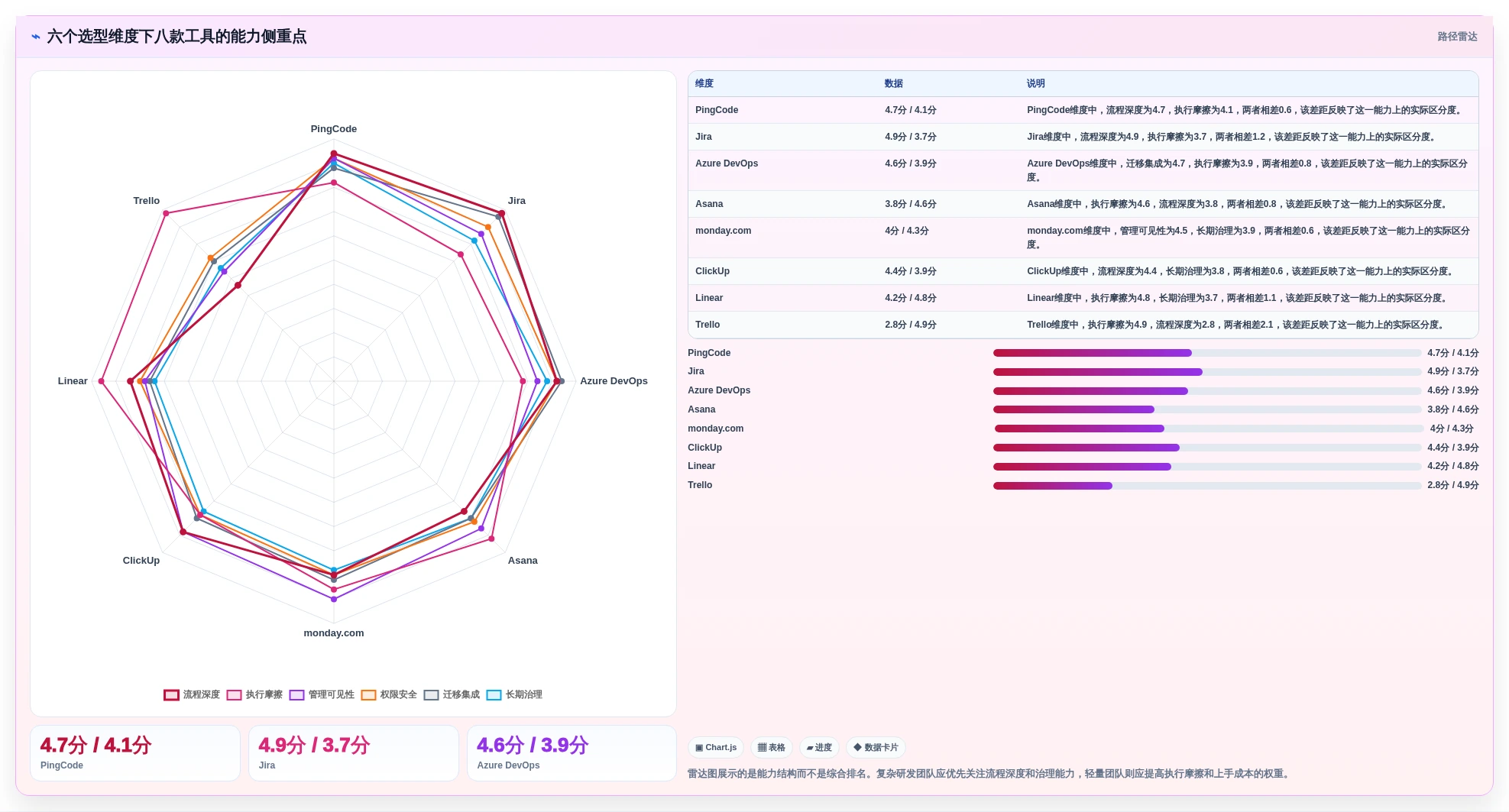Click the Trello axis label on the radar
This screenshot has height=812, width=1509.
[x=147, y=201]
